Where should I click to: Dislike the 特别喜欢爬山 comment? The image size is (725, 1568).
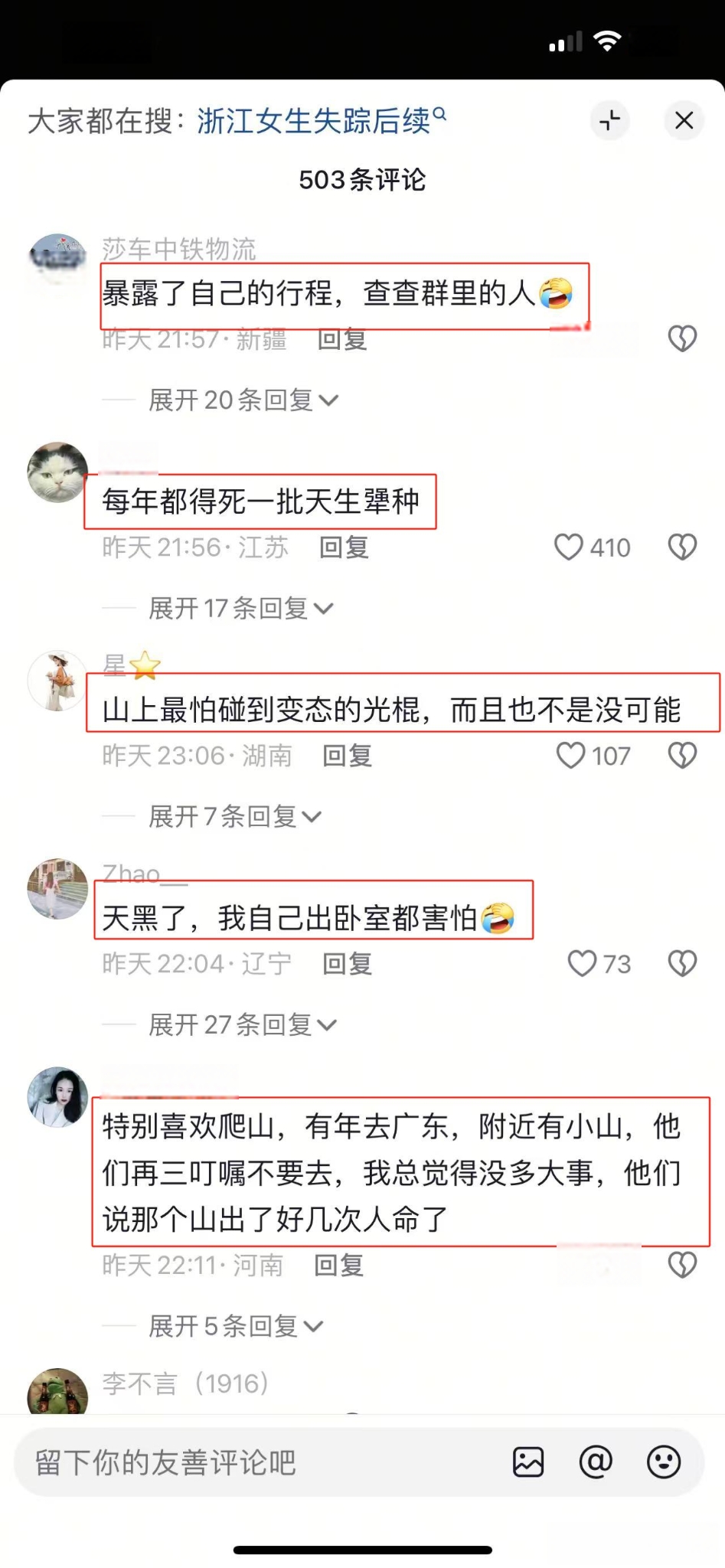pyautogui.click(x=682, y=1265)
